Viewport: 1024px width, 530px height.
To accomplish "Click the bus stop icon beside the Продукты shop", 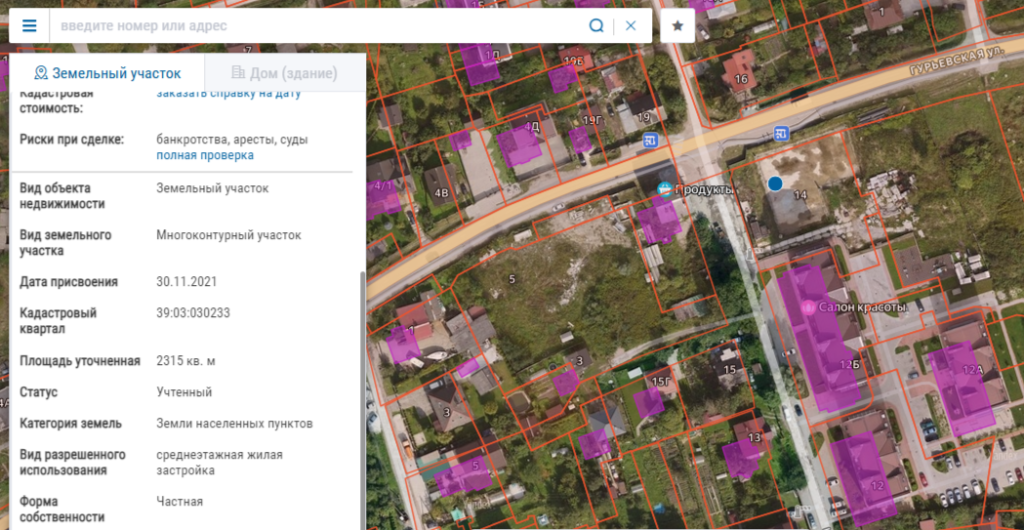I will (x=650, y=140).
